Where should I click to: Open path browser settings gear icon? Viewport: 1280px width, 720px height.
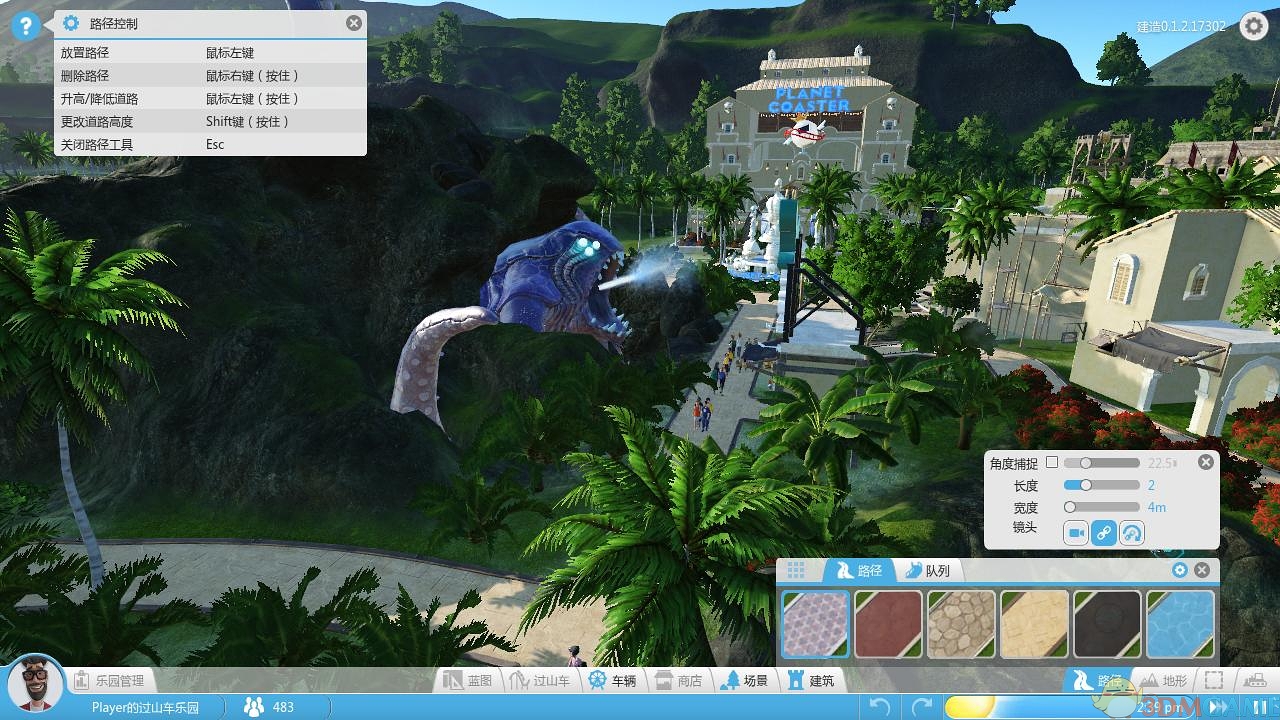tap(1179, 570)
